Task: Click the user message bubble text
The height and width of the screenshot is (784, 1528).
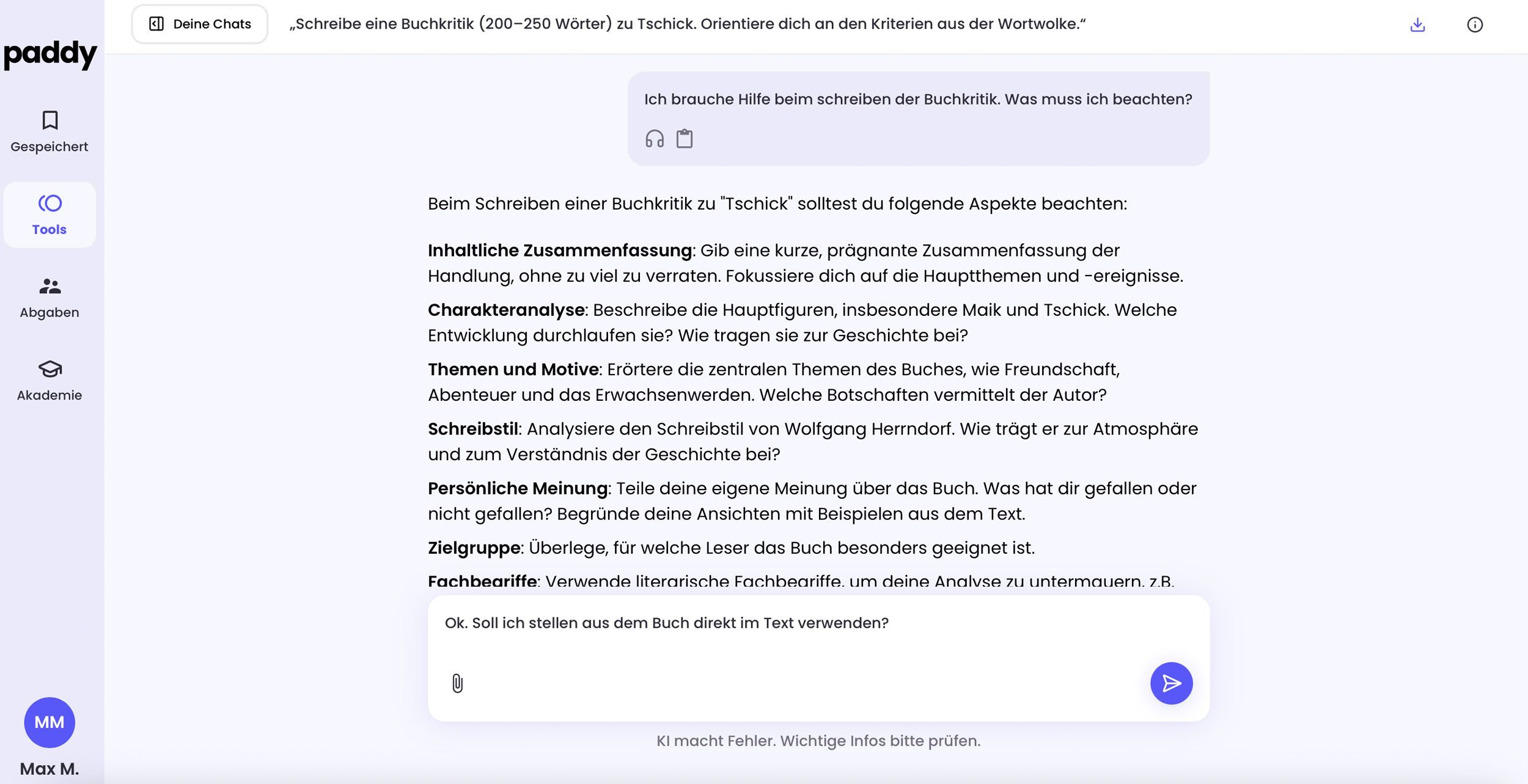Action: 917,99
